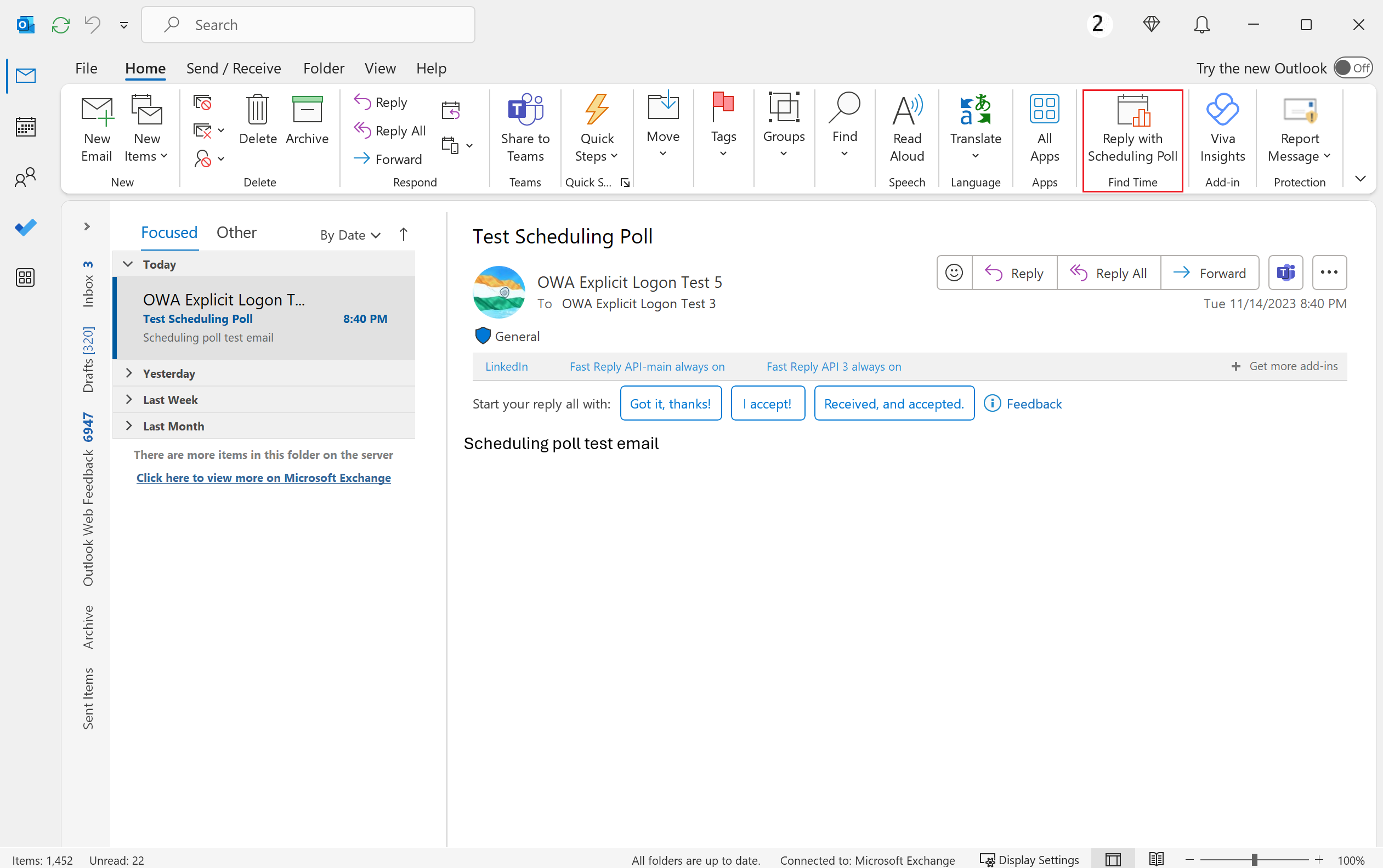Screen dimensions: 1383x868
Task: Switch to the Other inbox tab
Action: tap(236, 232)
